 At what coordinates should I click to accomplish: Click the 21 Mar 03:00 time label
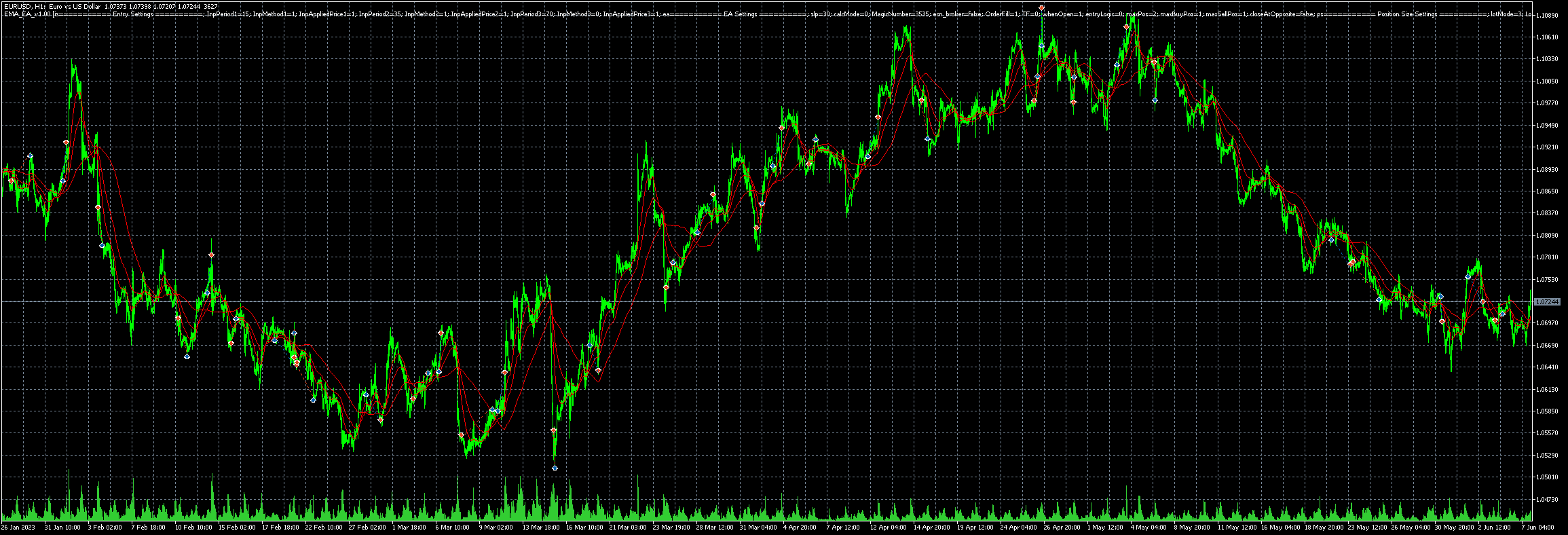click(x=627, y=528)
